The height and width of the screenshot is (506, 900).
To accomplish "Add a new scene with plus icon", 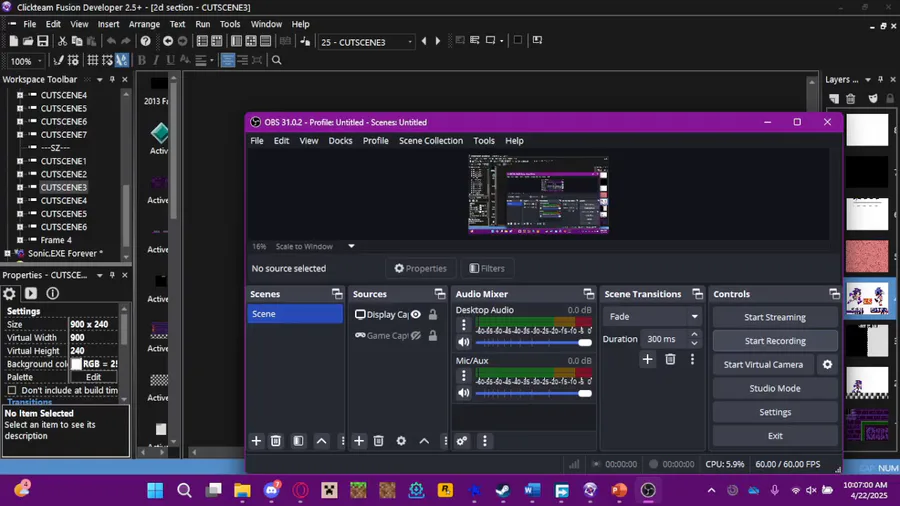I will (256, 441).
